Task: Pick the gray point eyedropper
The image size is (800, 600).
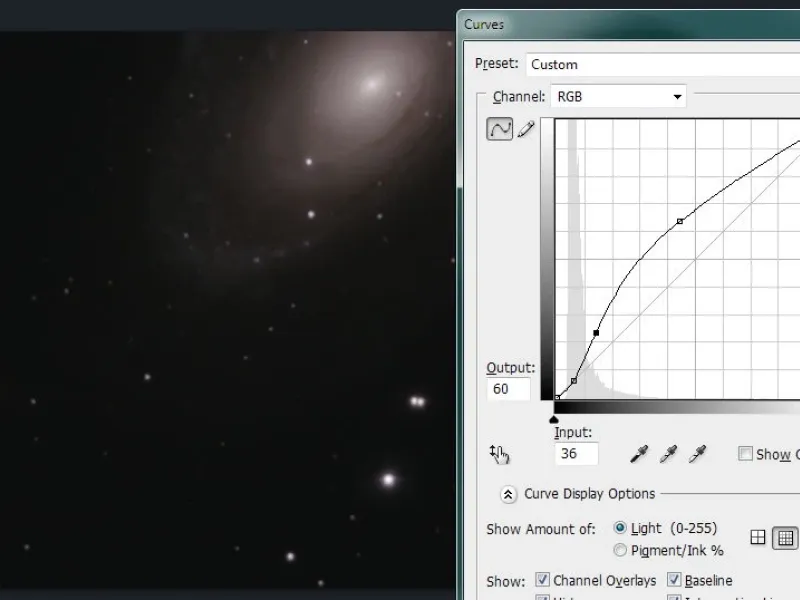Action: (668, 455)
